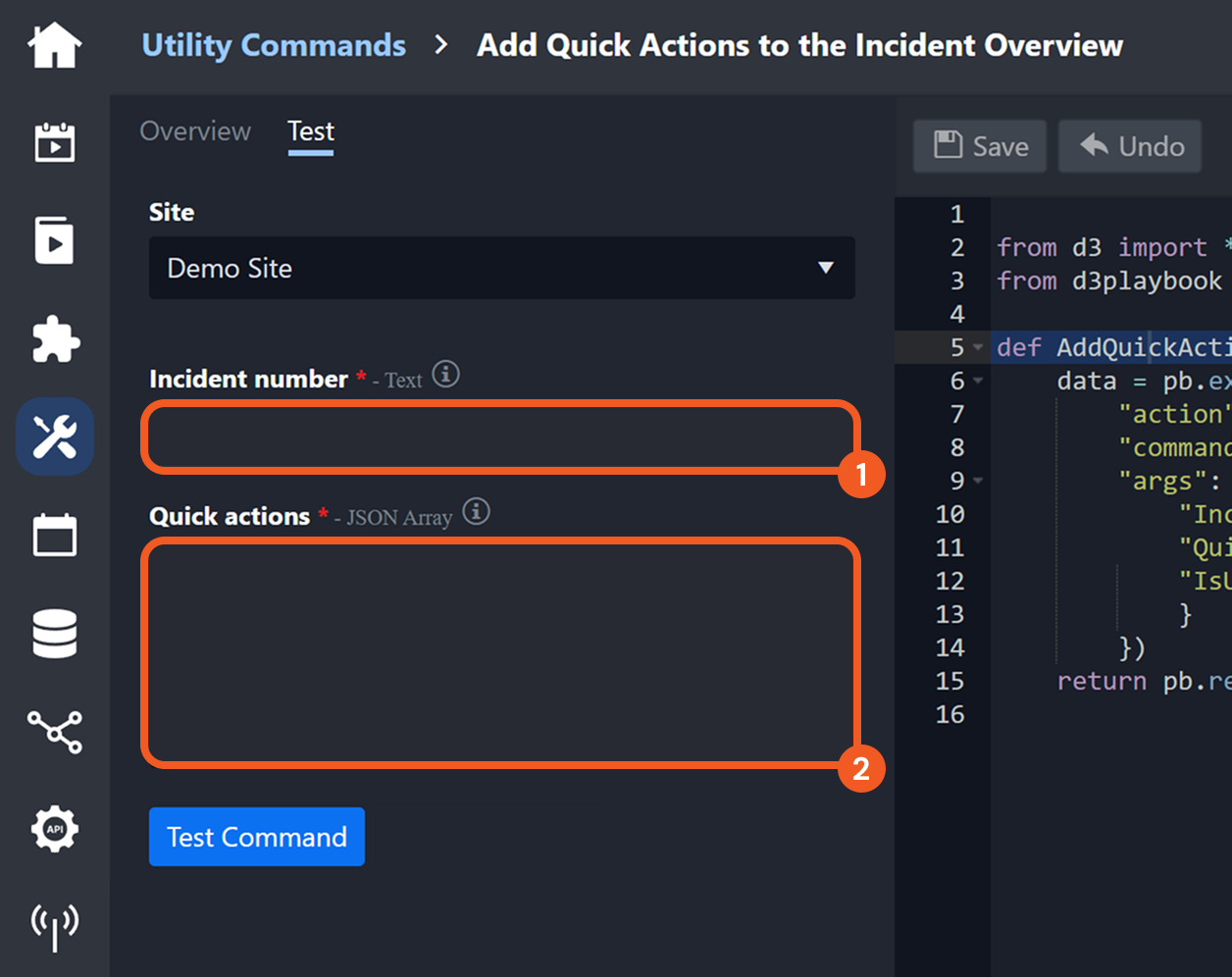
Task: Click the Home icon in sidebar
Action: coord(55,45)
